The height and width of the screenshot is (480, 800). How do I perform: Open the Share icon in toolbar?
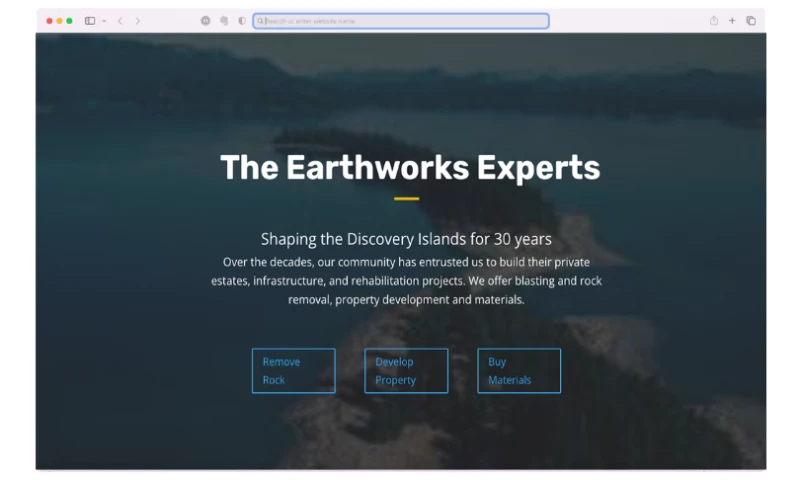coord(714,21)
